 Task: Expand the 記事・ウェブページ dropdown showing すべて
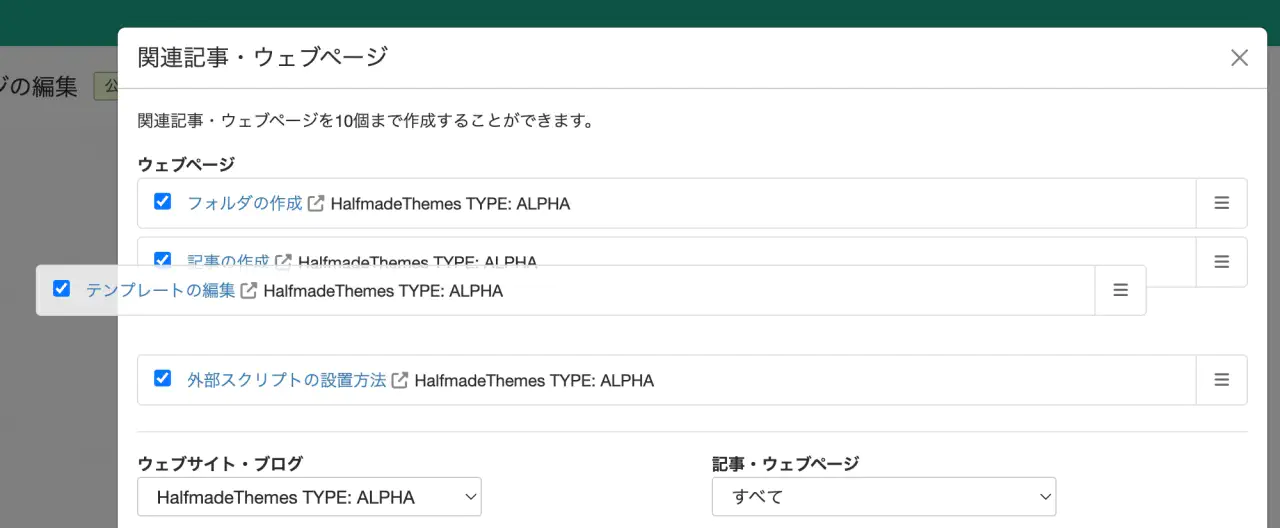(x=883, y=497)
